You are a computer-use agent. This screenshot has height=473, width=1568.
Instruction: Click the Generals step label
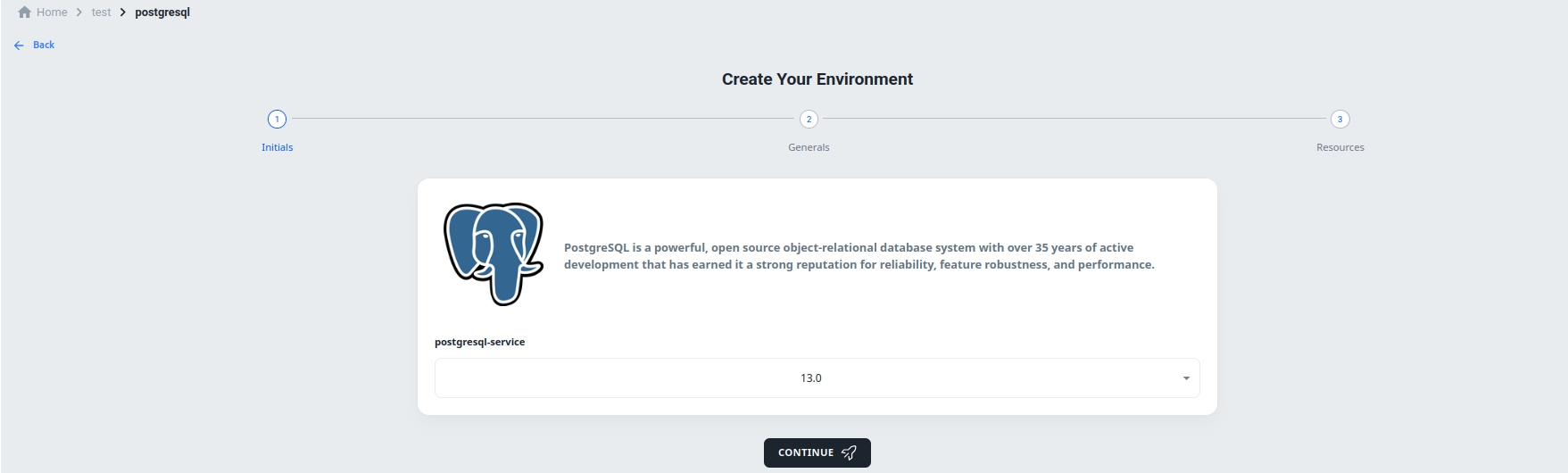click(809, 147)
